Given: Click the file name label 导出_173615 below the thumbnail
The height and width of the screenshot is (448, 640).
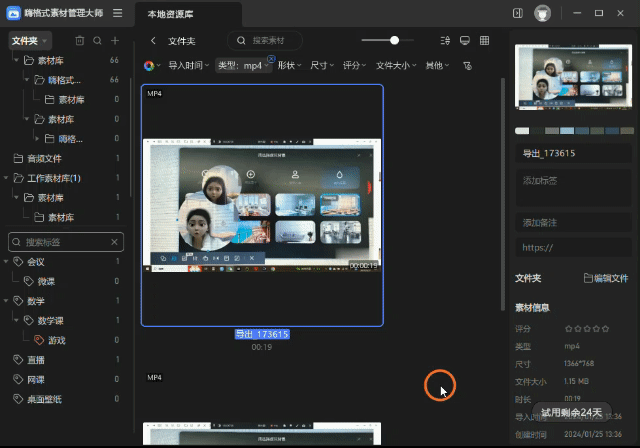Looking at the screenshot, I should 262,334.
